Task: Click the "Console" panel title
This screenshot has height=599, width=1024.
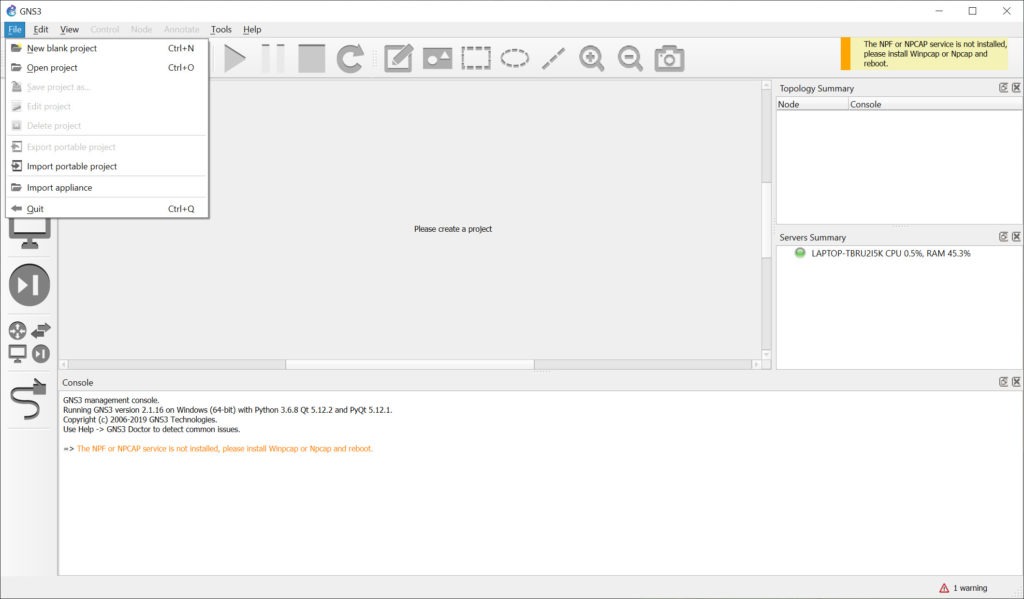Action: [78, 382]
